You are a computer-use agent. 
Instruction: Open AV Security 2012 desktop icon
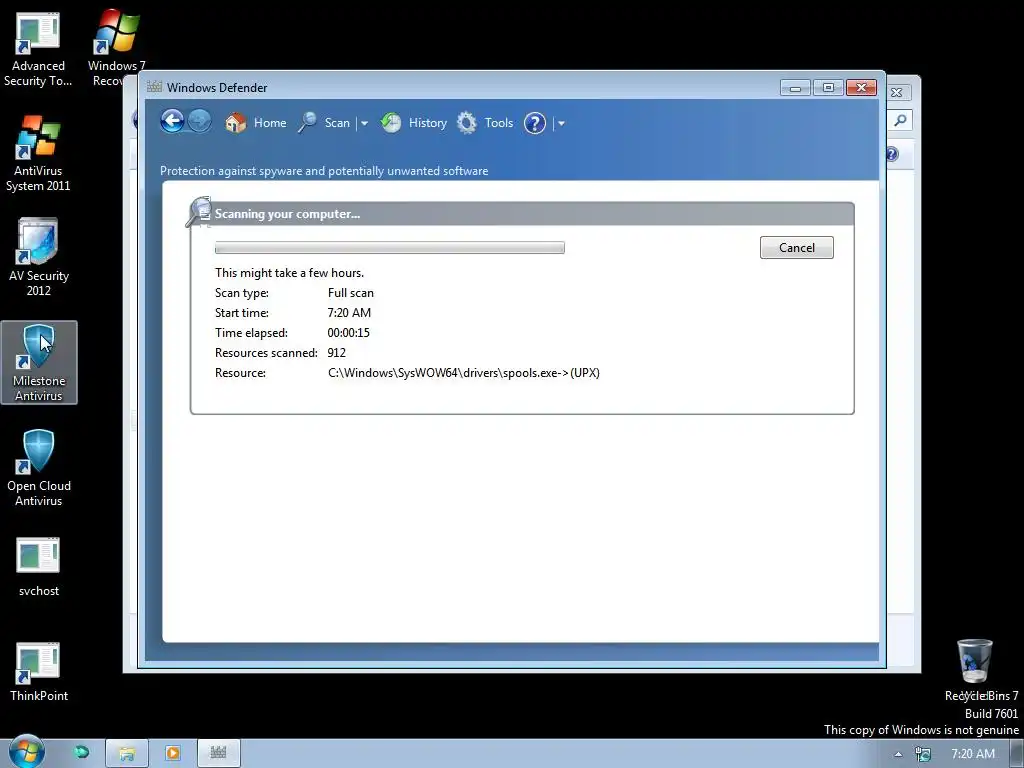tap(38, 257)
